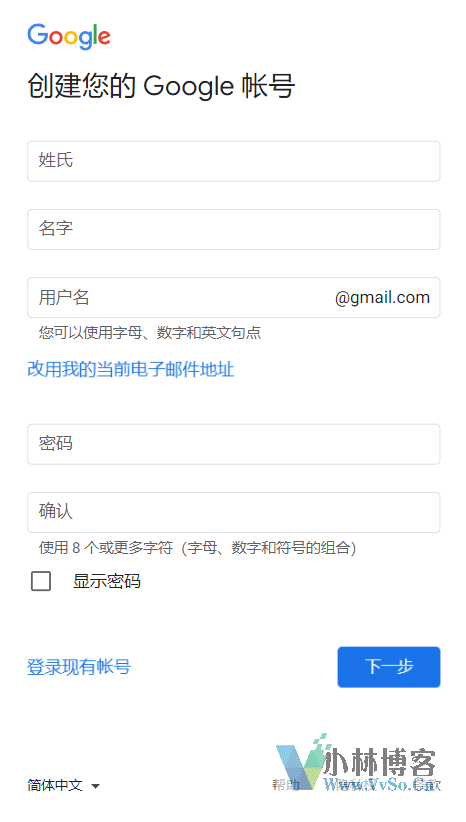Viewport: 466px width, 822px height.
Task: Select the 确认 password field
Action: click(234, 512)
